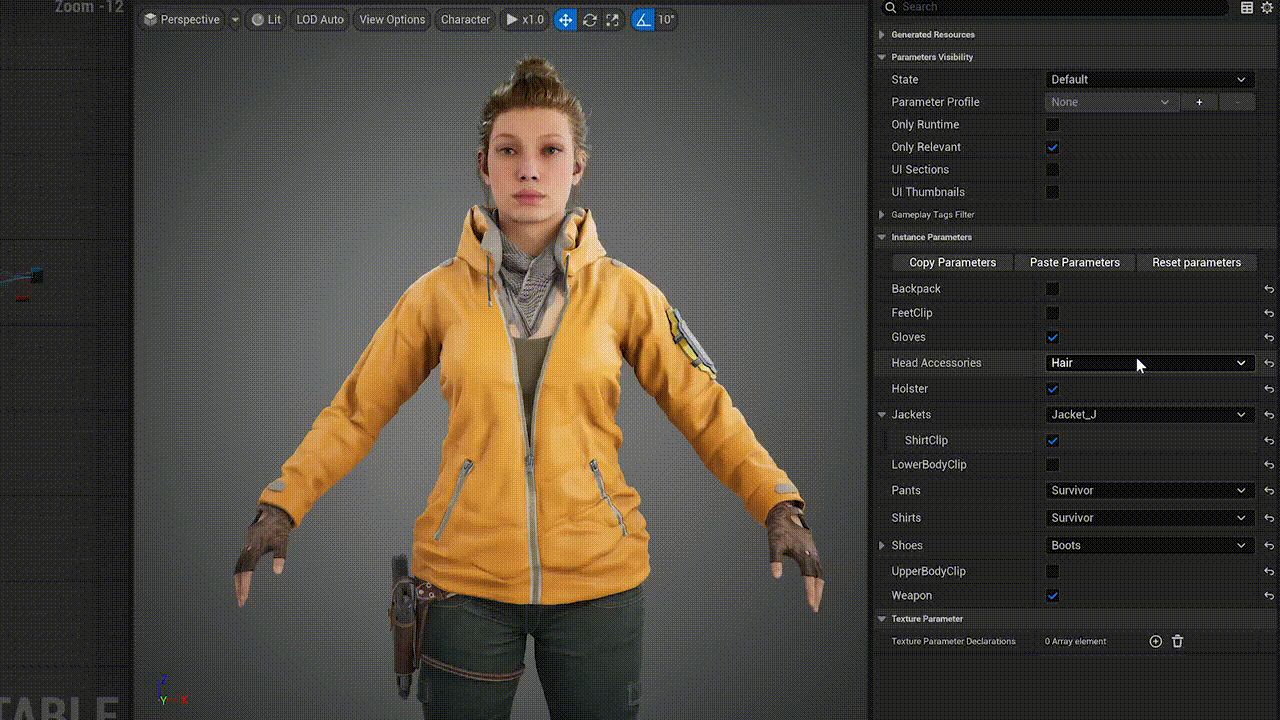The width and height of the screenshot is (1280, 720).
Task: Open the details panel settings gear
Action: (x=1267, y=7)
